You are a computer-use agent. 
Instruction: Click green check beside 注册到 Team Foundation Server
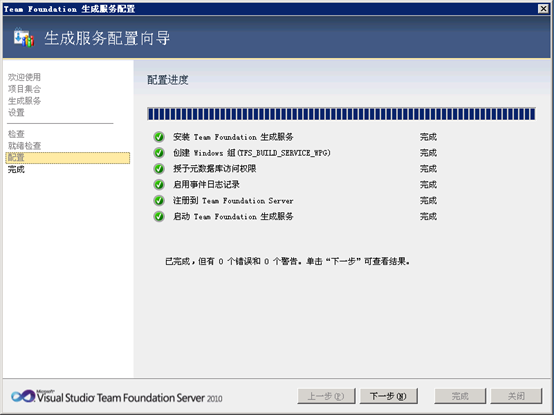159,201
